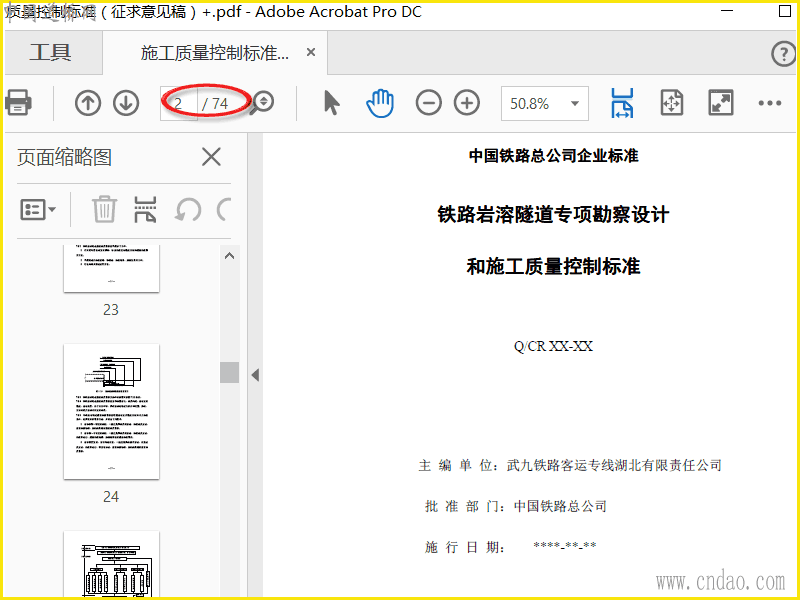Click the fit one full page icon
The width and height of the screenshot is (800, 600).
pos(671,103)
